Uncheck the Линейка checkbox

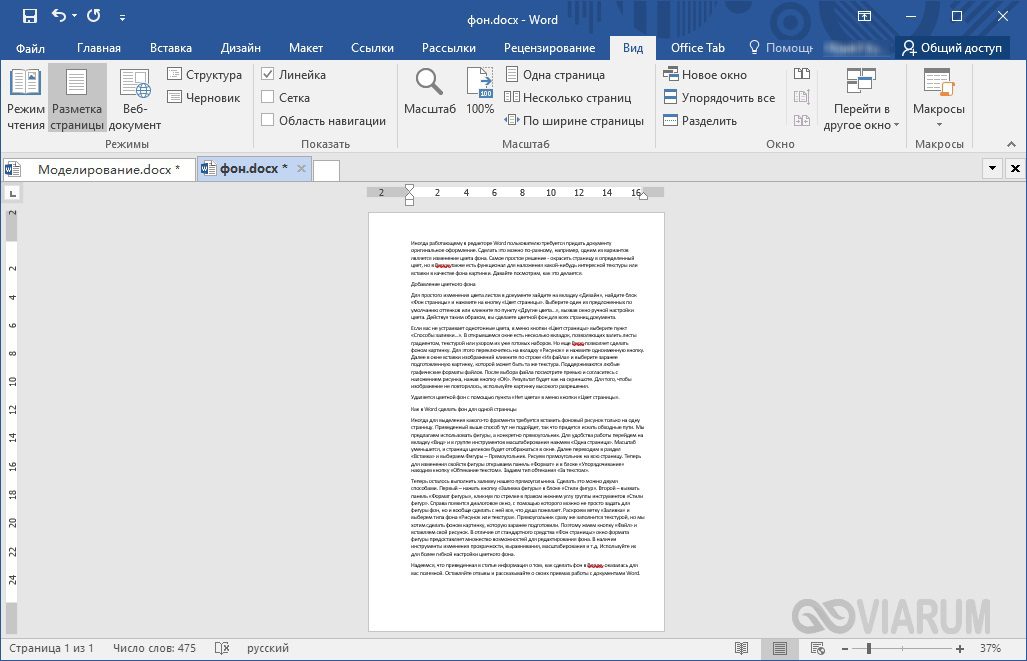click(x=267, y=74)
